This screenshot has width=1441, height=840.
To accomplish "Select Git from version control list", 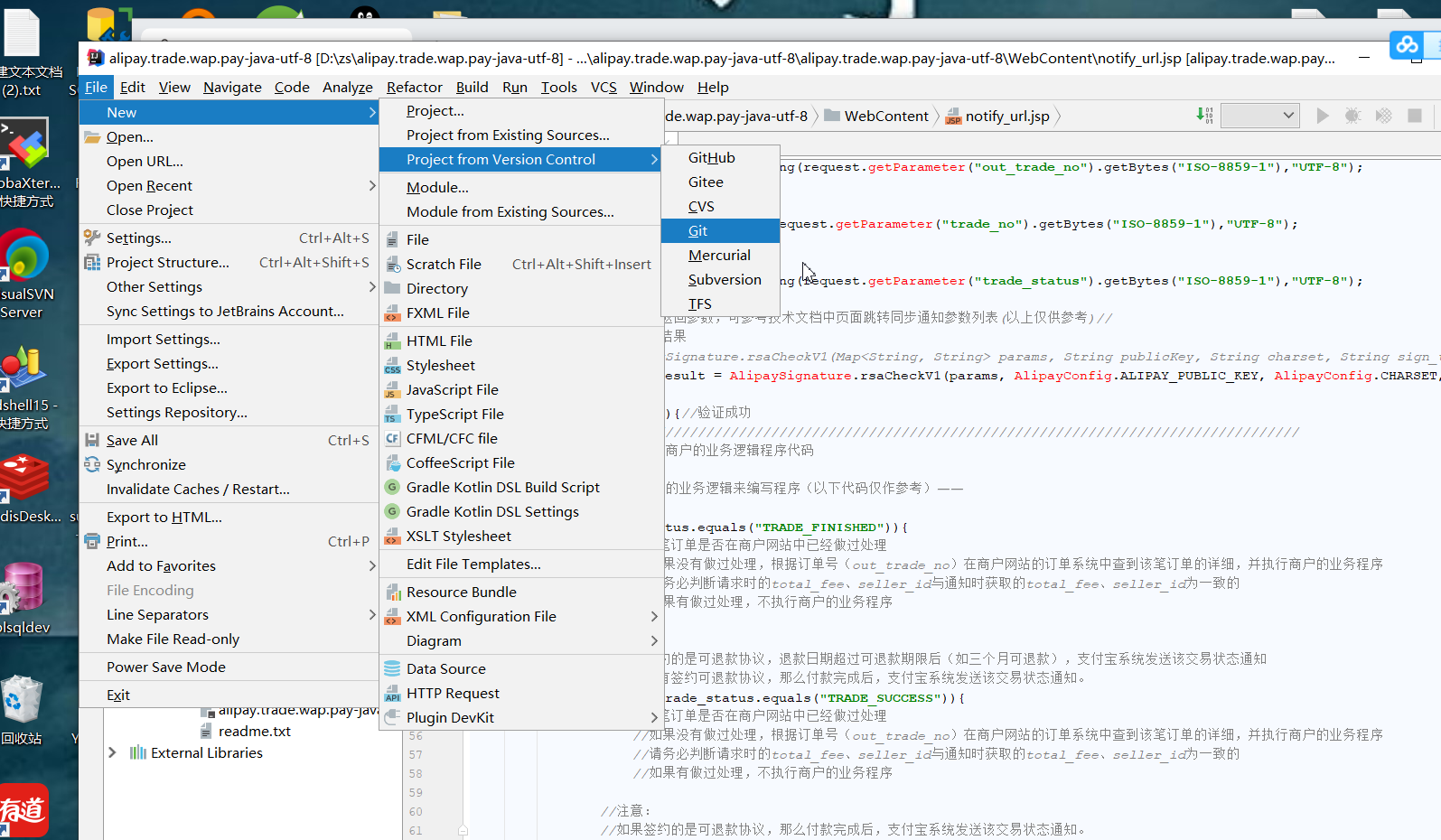I will 720,230.
